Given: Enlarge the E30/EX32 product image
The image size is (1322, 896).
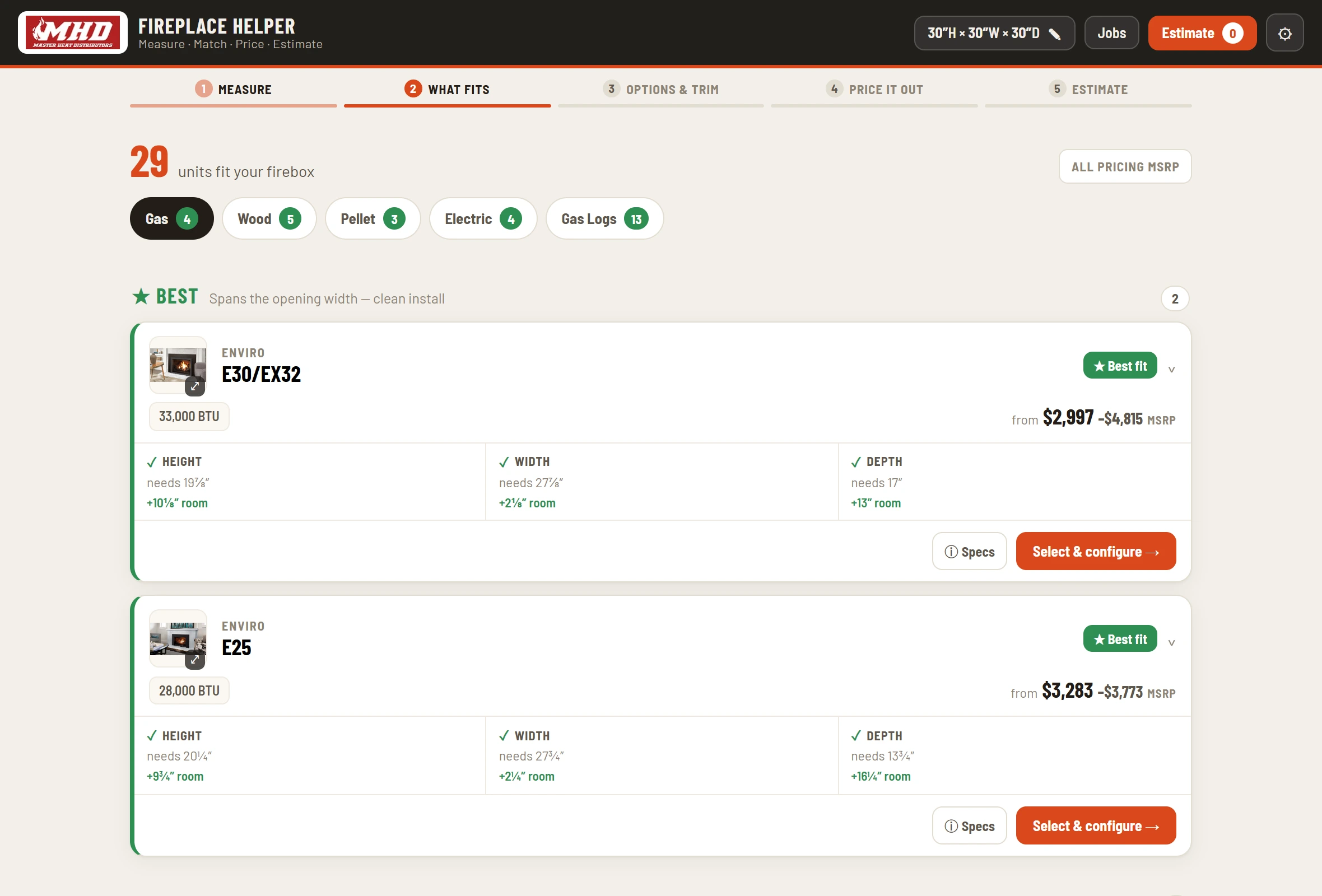Looking at the screenshot, I should pyautogui.click(x=194, y=386).
